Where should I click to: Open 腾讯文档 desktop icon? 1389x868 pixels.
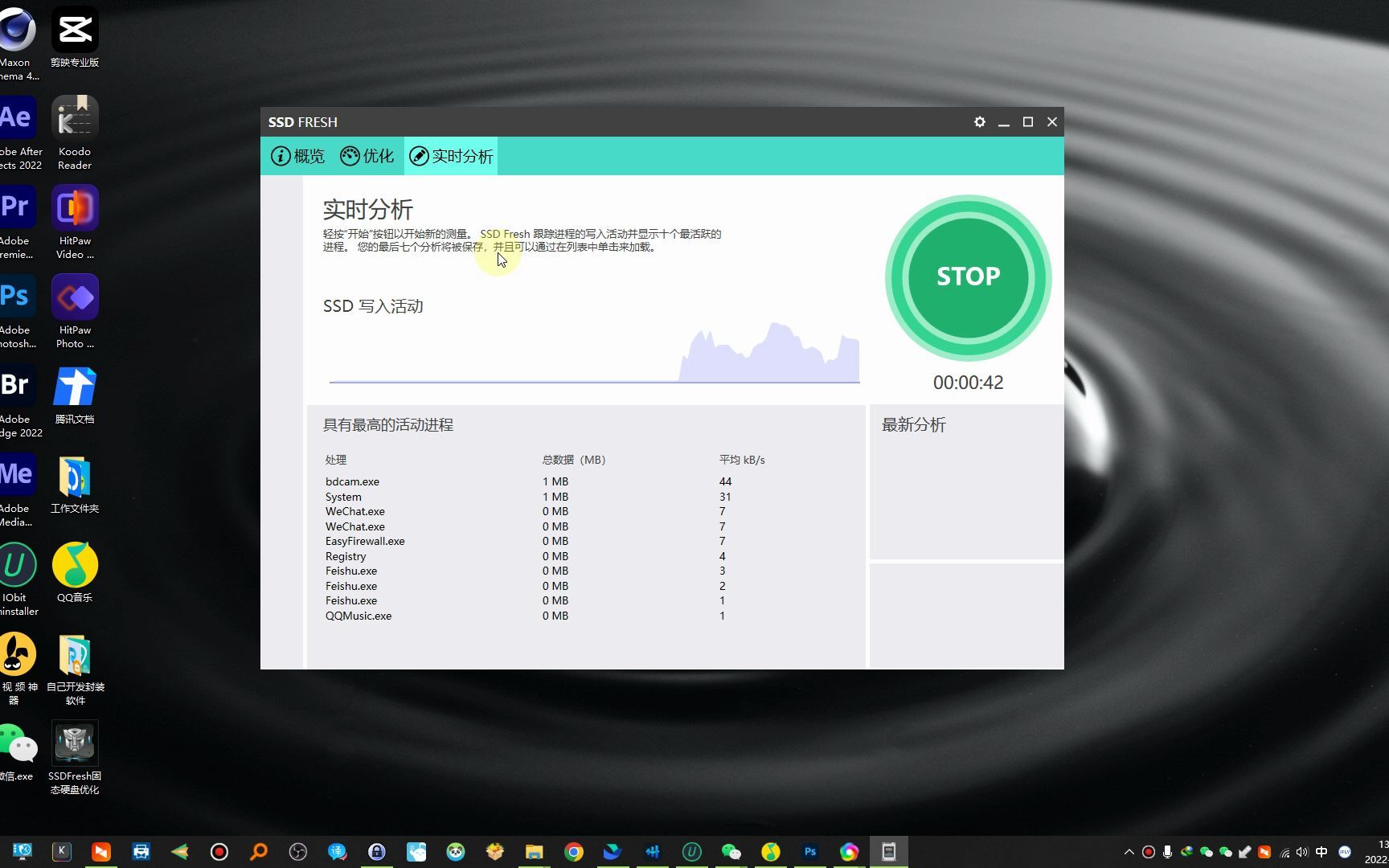tap(75, 395)
